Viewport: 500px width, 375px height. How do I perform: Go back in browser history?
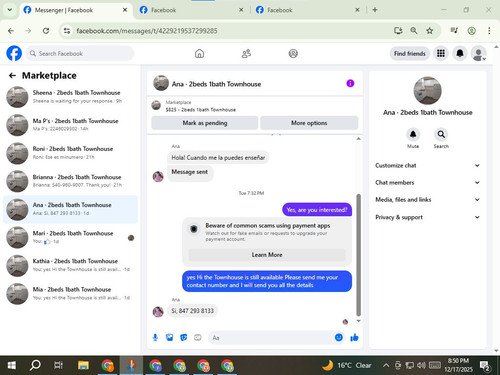tap(11, 31)
